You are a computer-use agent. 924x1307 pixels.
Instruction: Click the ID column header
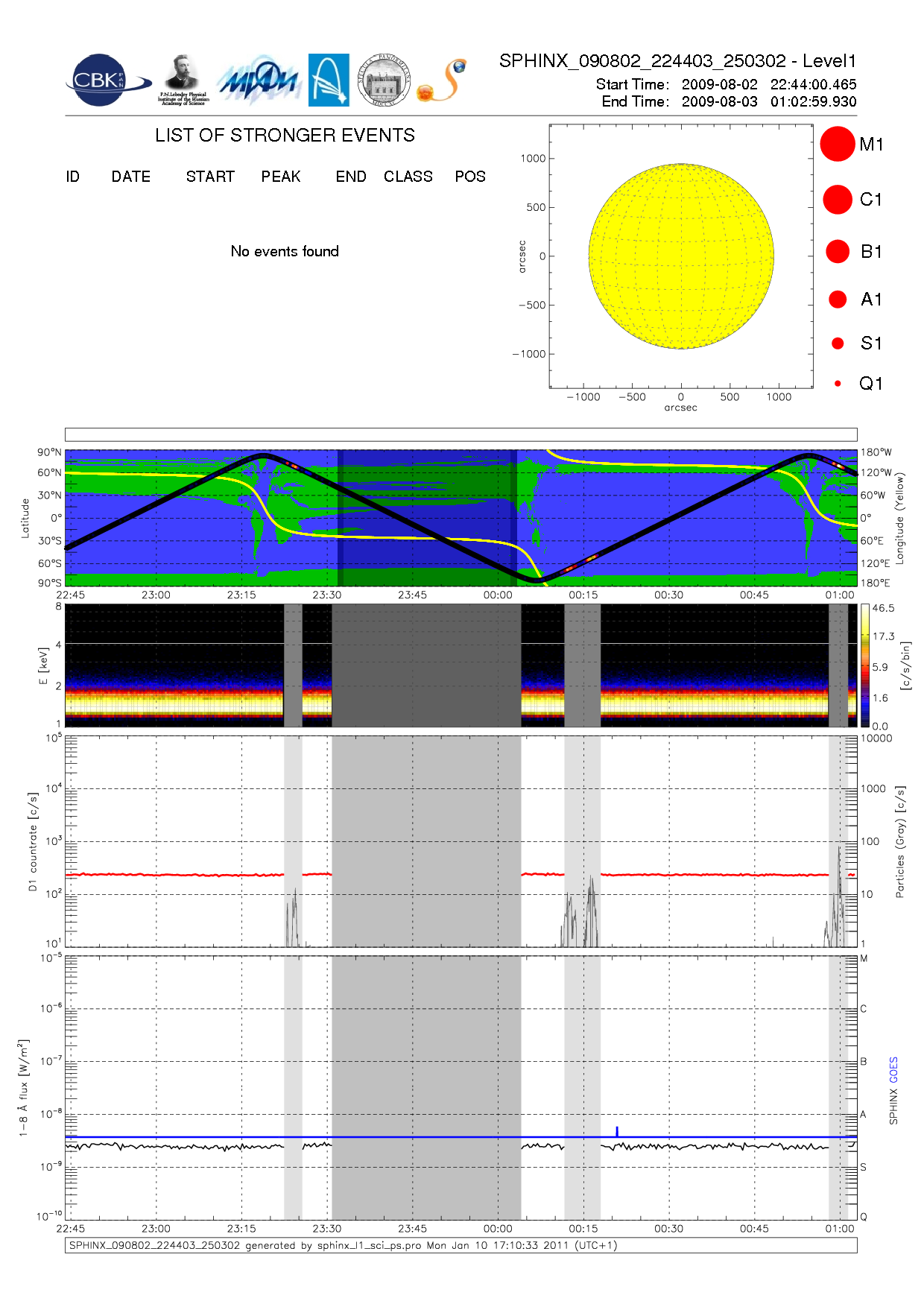point(72,177)
